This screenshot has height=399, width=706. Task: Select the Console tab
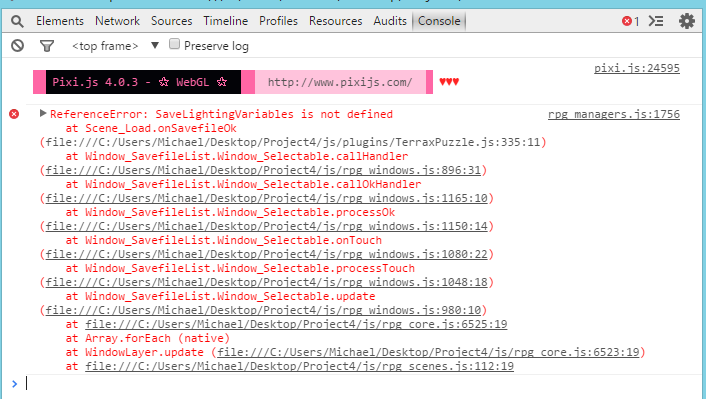439,21
